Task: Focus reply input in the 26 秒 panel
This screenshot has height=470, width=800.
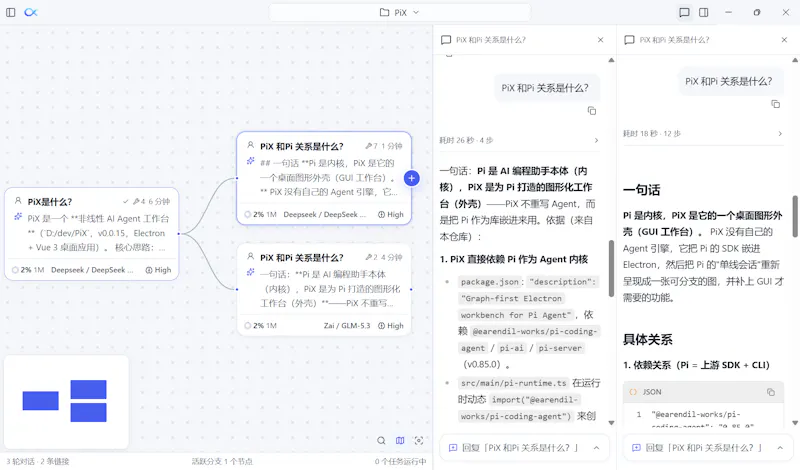Action: pos(524,448)
